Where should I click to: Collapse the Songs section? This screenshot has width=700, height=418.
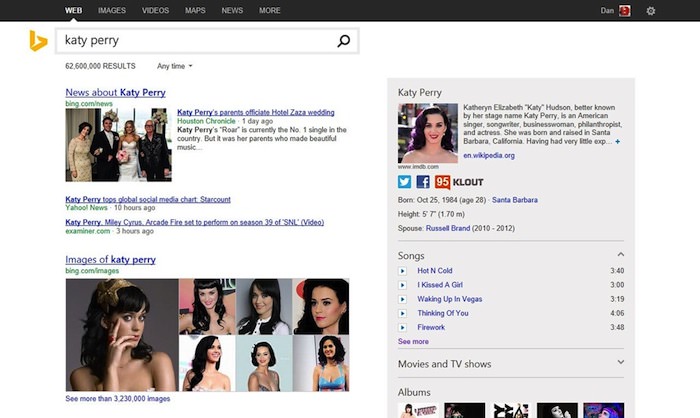click(x=620, y=255)
